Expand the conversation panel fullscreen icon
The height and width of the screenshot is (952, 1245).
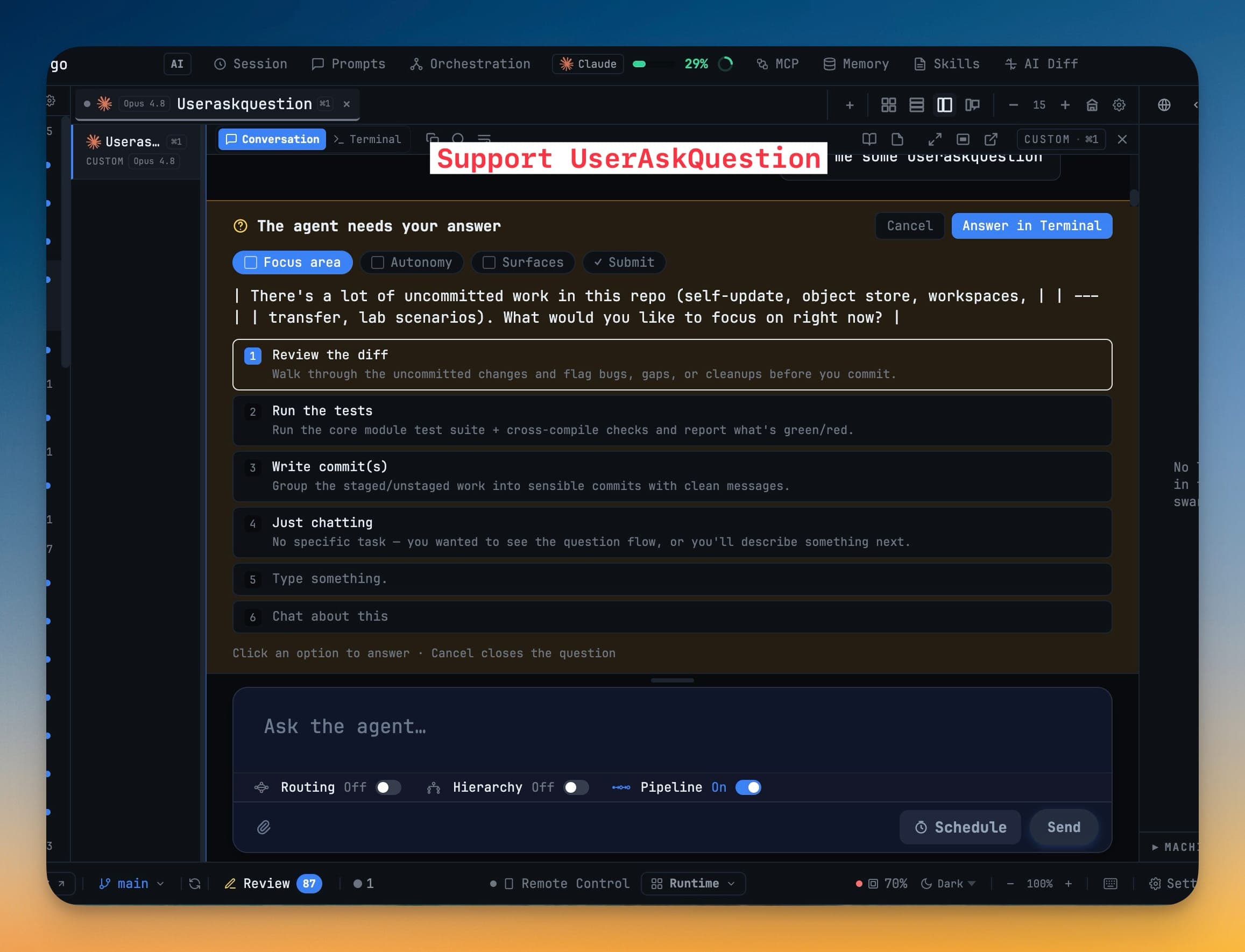(x=935, y=139)
